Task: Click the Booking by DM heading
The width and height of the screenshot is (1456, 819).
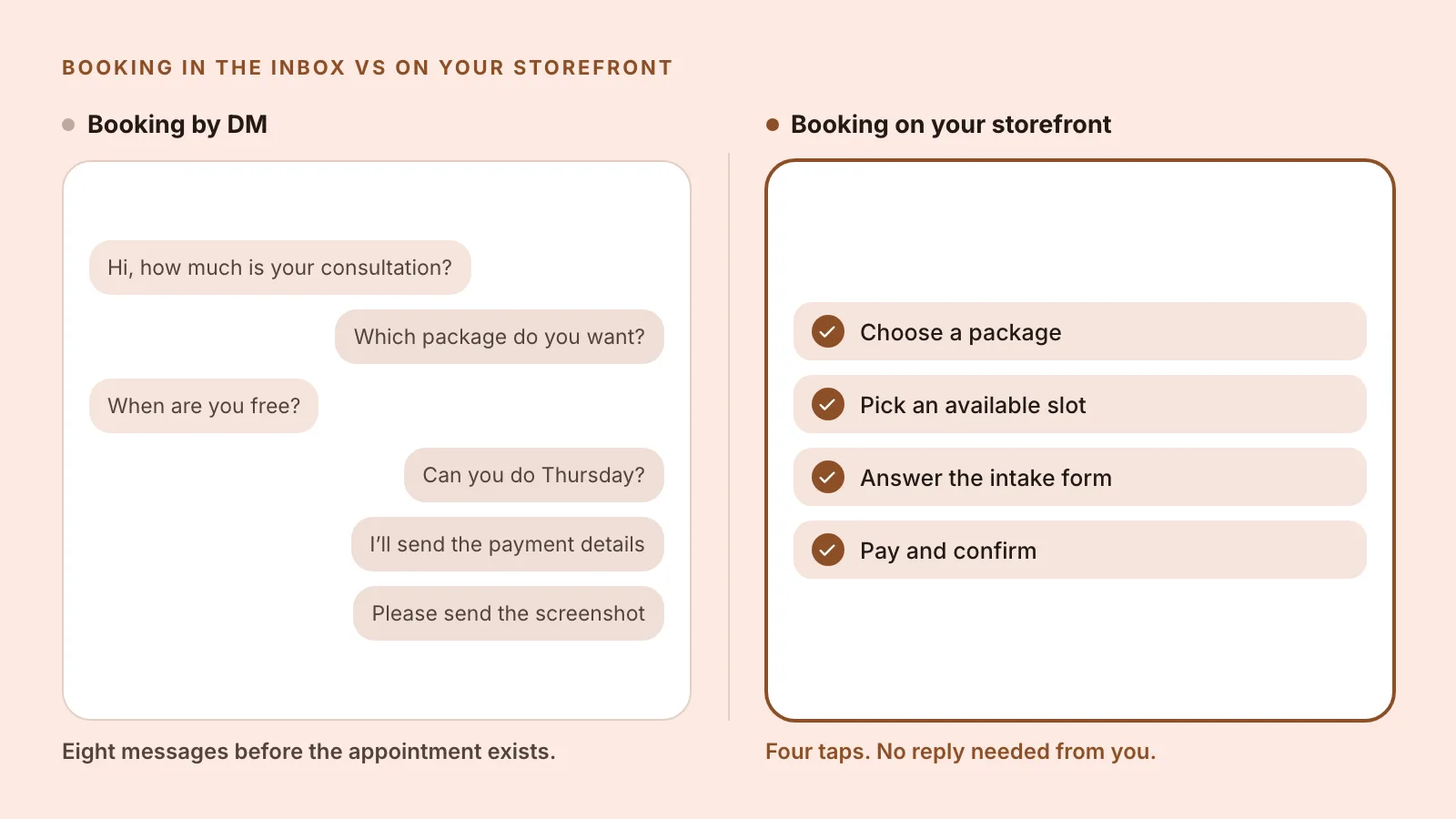Action: (177, 125)
